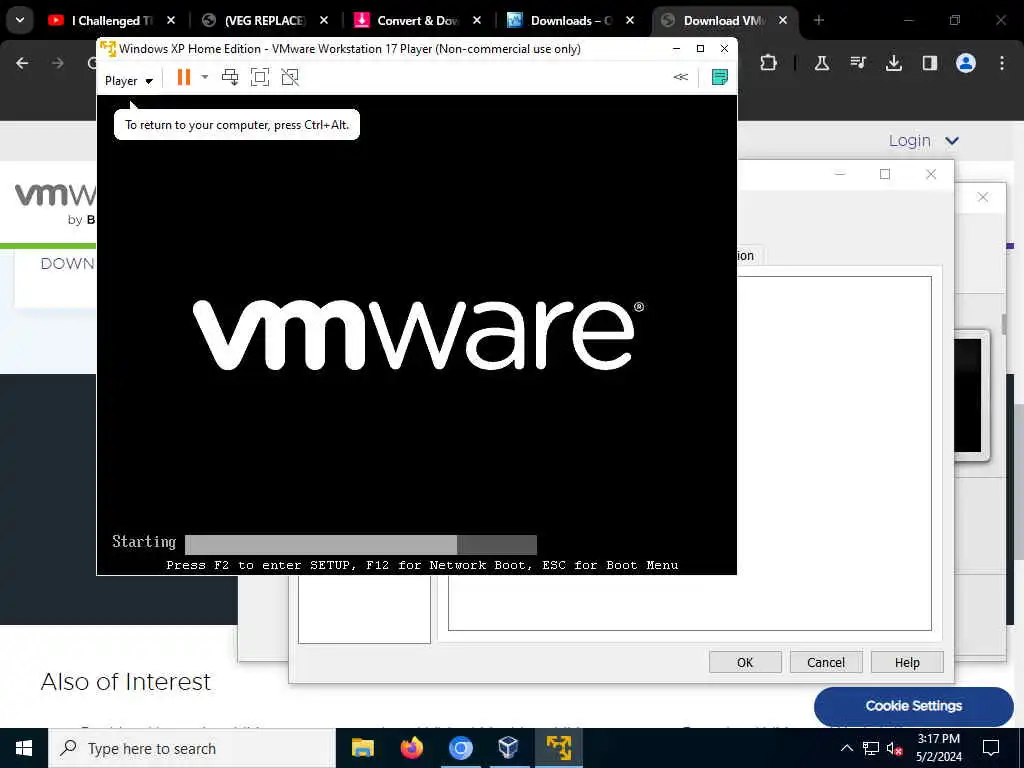The width and height of the screenshot is (1024, 768).
Task: Open Chrome extensions puzzle icon
Action: tap(769, 63)
